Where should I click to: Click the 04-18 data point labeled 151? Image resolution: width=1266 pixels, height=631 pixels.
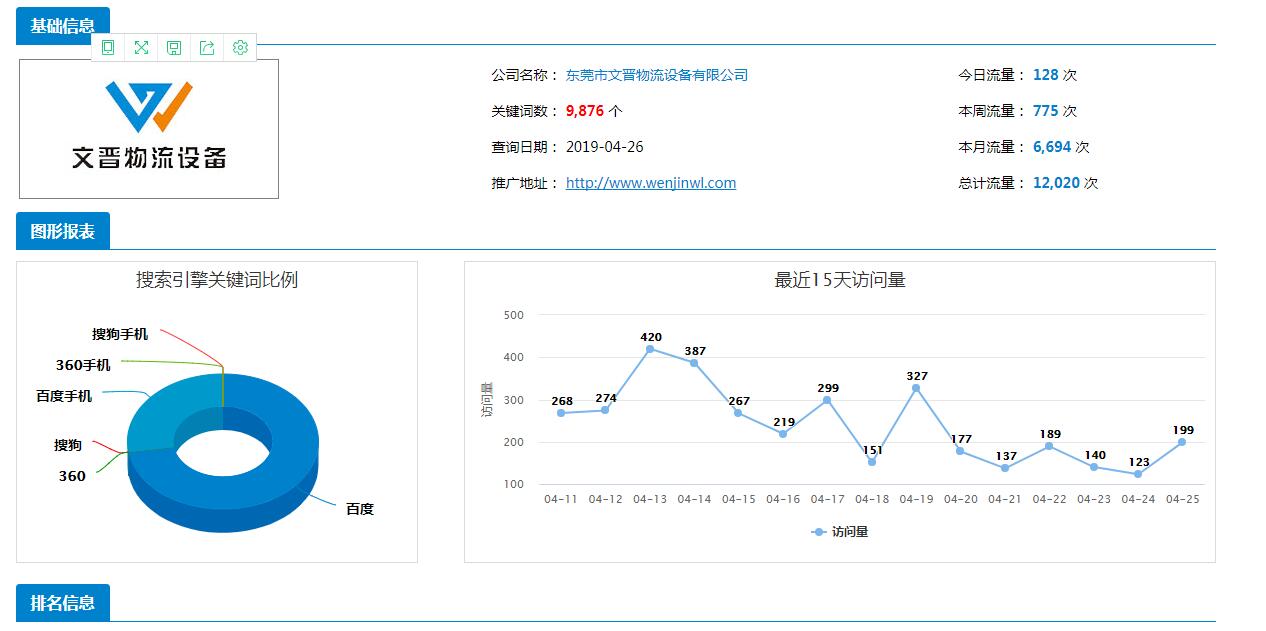point(872,462)
